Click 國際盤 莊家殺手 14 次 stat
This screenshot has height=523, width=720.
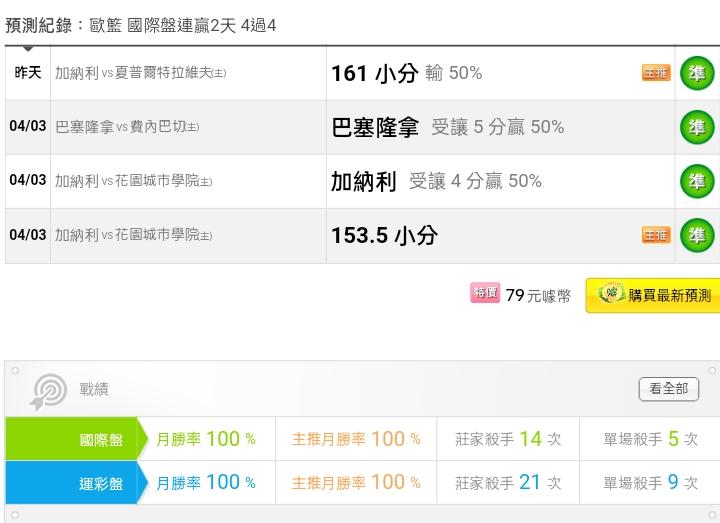tap(508, 439)
